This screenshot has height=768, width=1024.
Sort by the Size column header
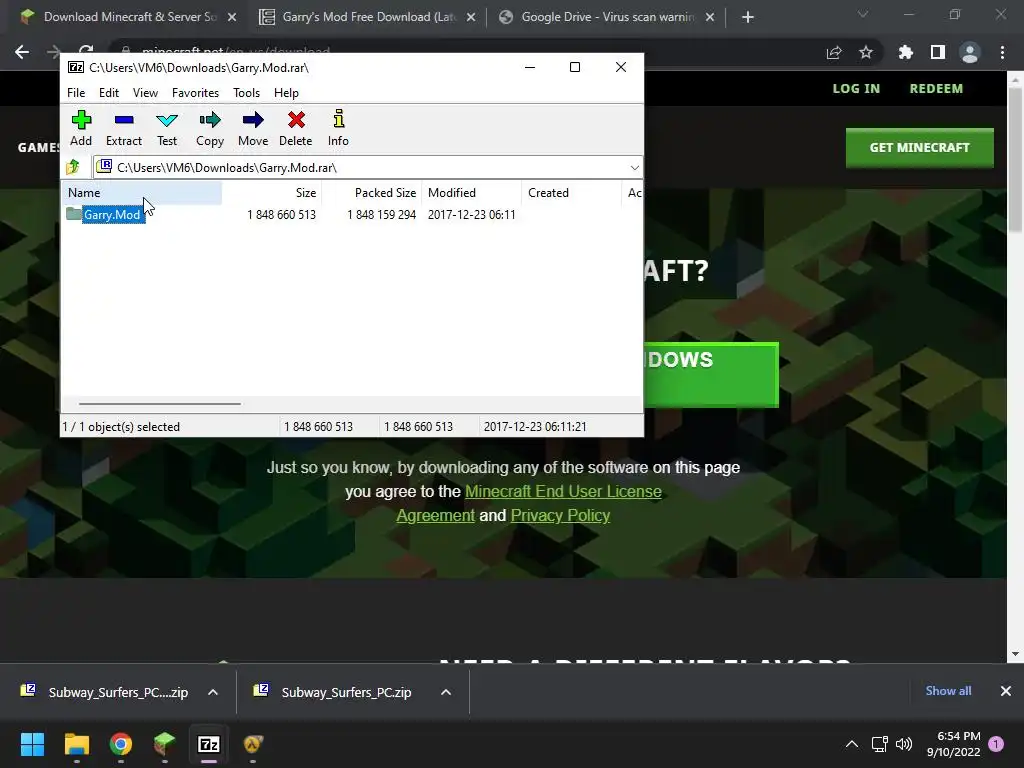271,193
